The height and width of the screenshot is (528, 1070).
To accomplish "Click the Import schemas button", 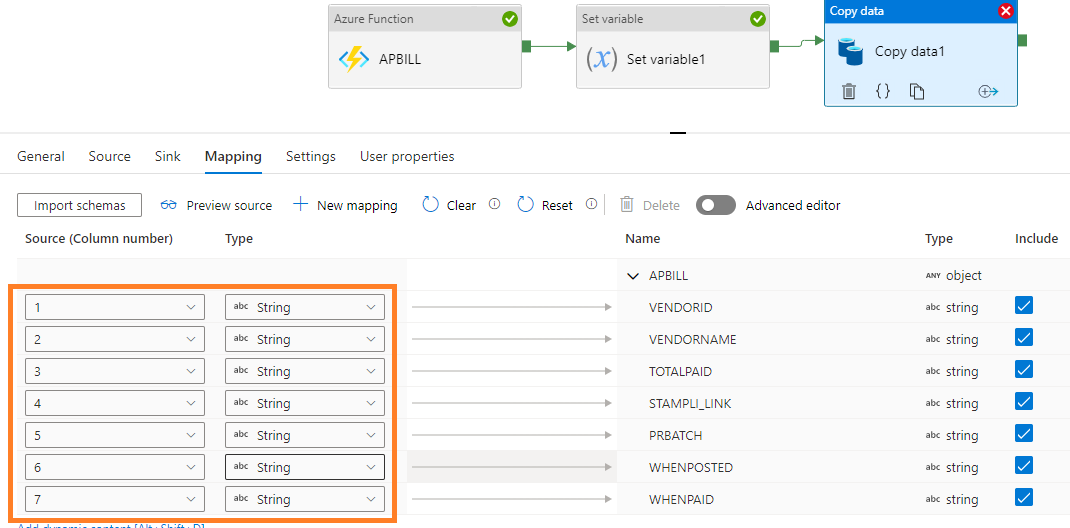I will point(80,205).
